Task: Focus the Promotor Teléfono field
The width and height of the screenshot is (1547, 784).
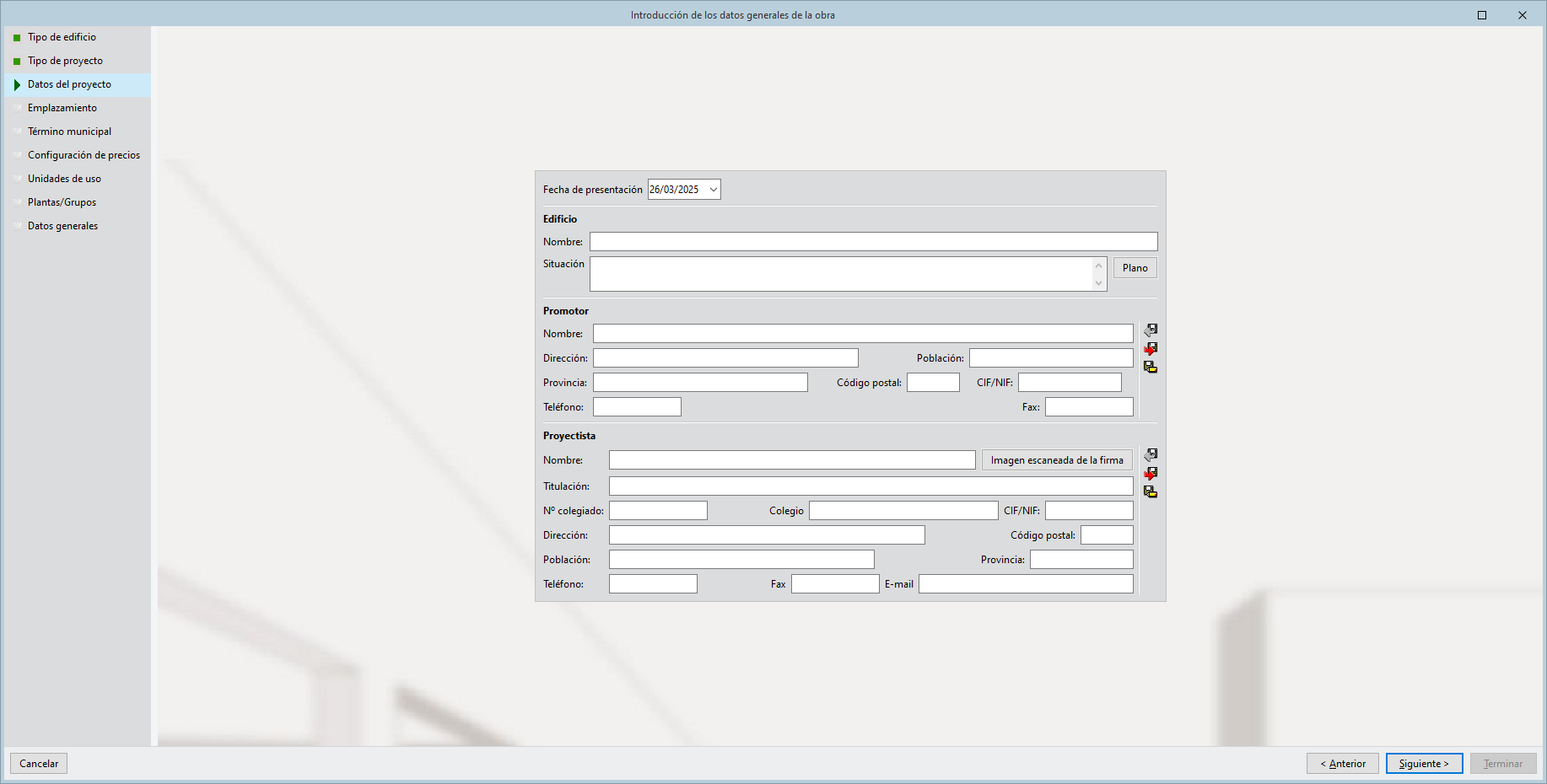Action: 637,407
